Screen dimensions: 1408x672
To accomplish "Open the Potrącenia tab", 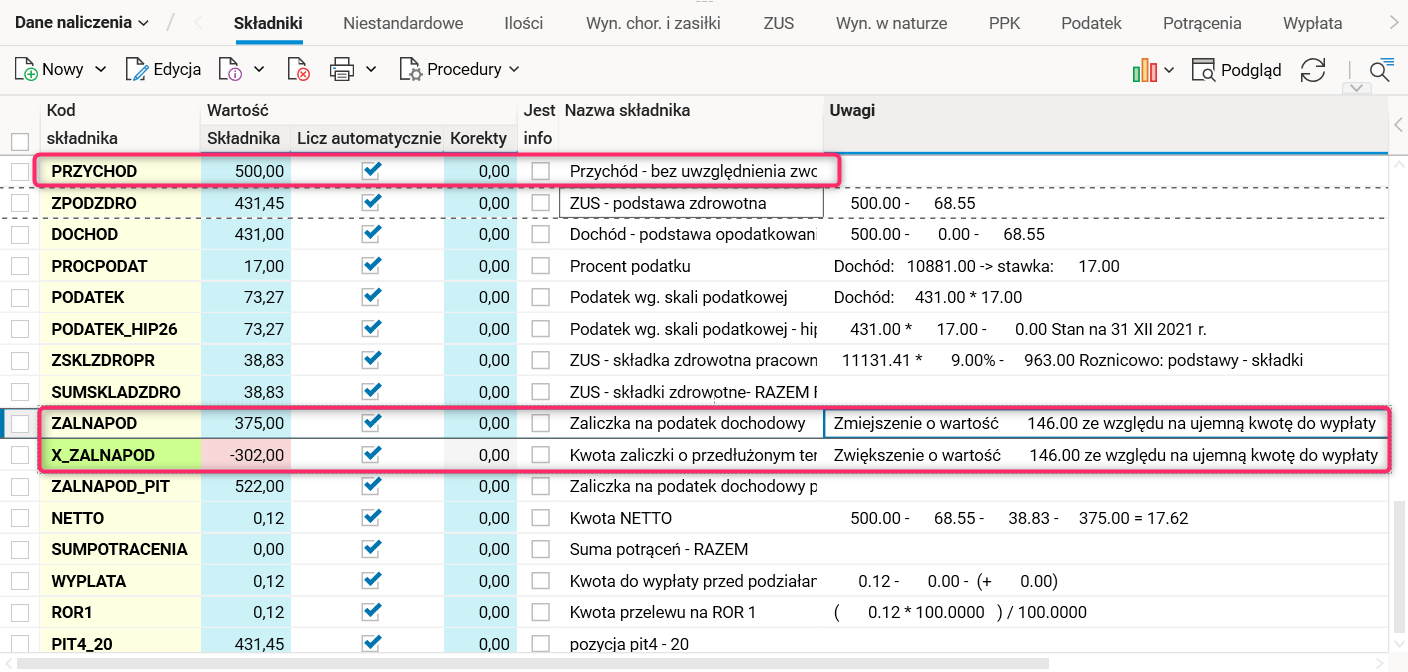I will [1201, 23].
